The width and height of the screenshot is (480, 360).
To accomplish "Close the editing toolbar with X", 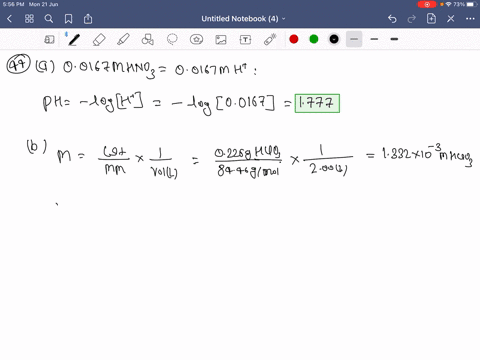I will (451, 19).
